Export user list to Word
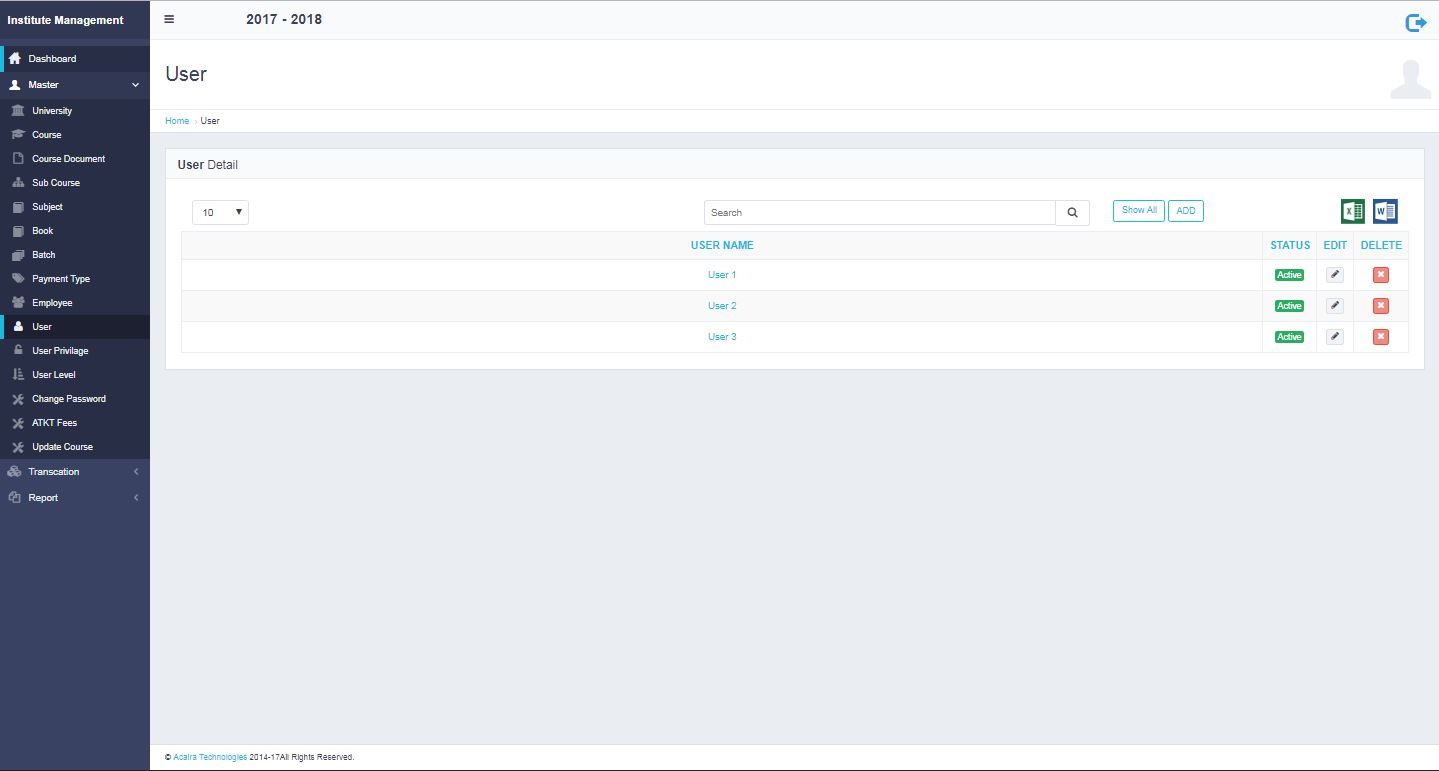 click(1384, 211)
